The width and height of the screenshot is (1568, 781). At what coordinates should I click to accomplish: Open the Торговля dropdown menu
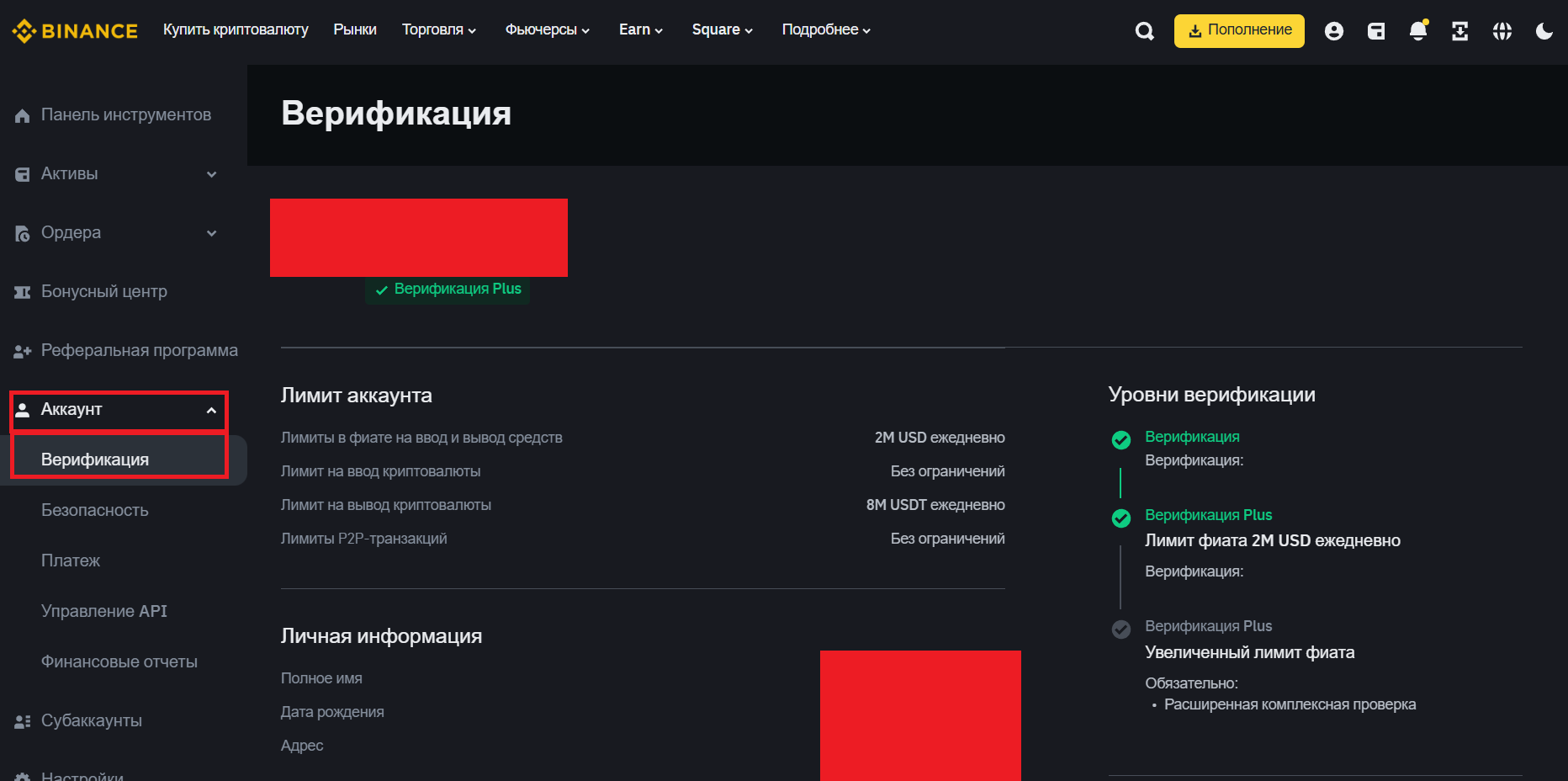(x=439, y=29)
